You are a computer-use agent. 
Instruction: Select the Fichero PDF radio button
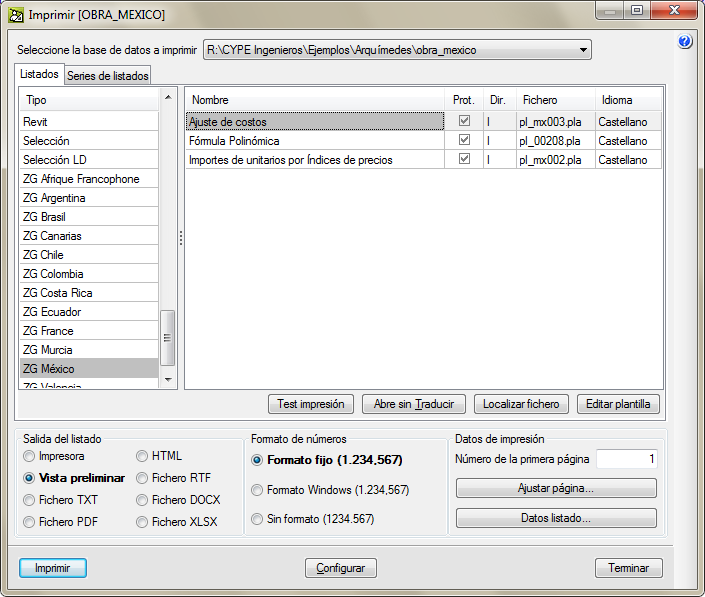click(x=30, y=521)
